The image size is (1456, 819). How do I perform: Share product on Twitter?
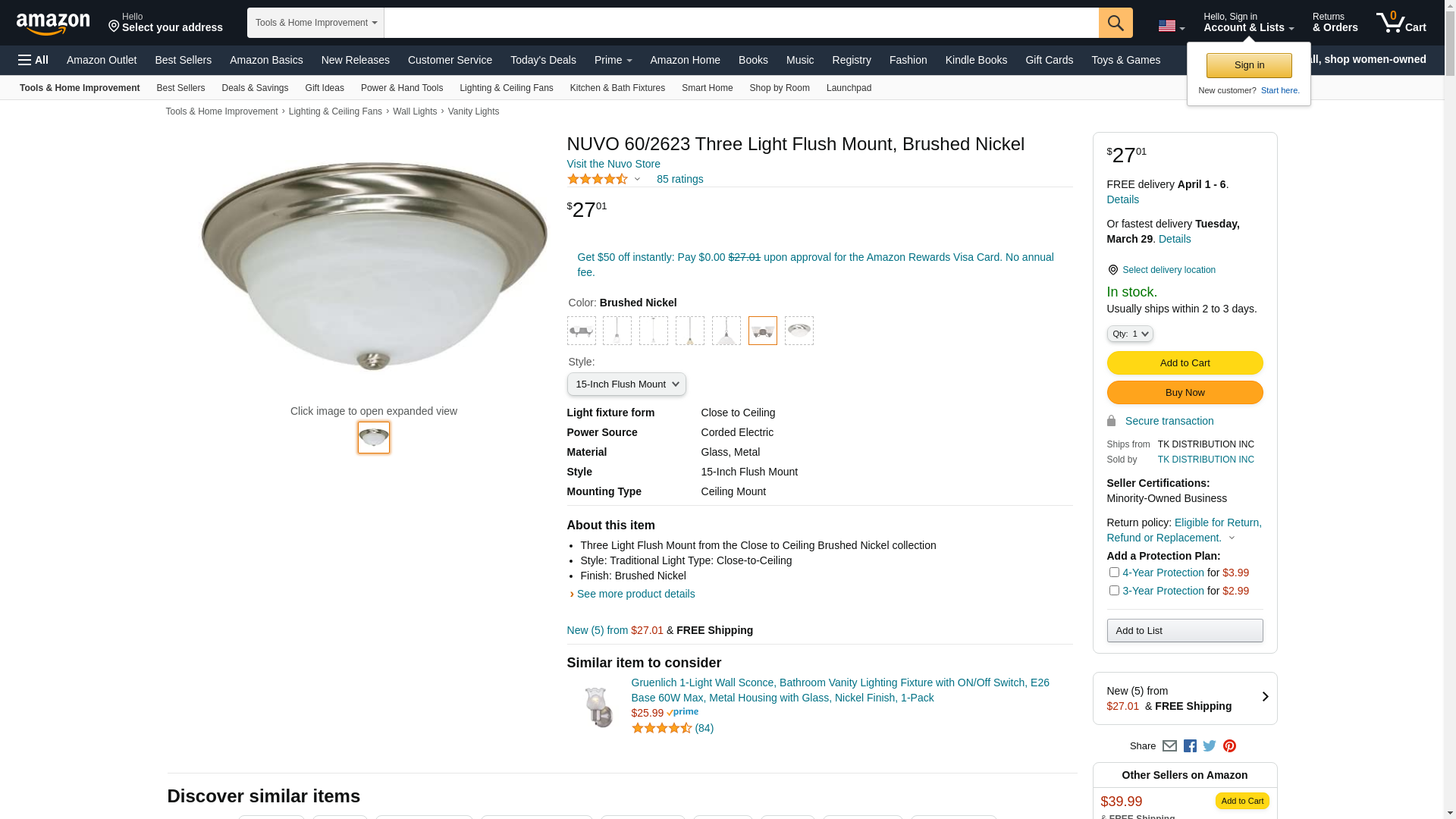[1210, 746]
